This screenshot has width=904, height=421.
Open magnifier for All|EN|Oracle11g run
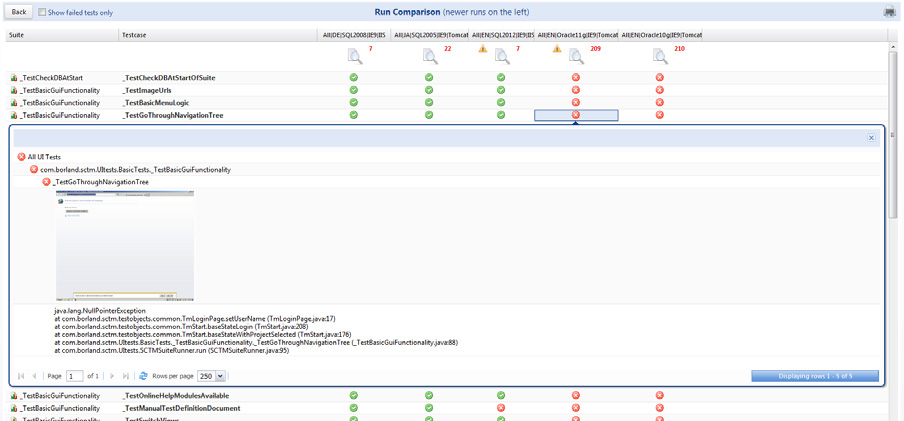[x=577, y=57]
